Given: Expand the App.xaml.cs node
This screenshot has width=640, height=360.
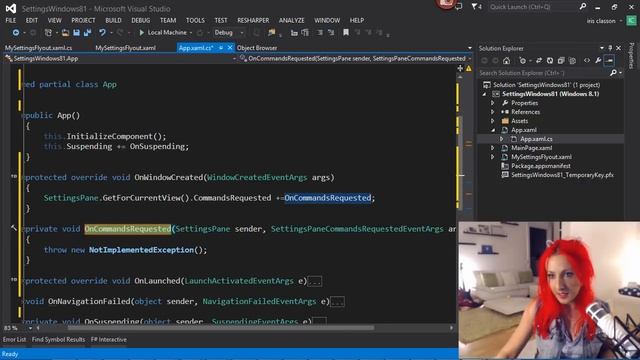Looking at the screenshot, I should coord(502,139).
